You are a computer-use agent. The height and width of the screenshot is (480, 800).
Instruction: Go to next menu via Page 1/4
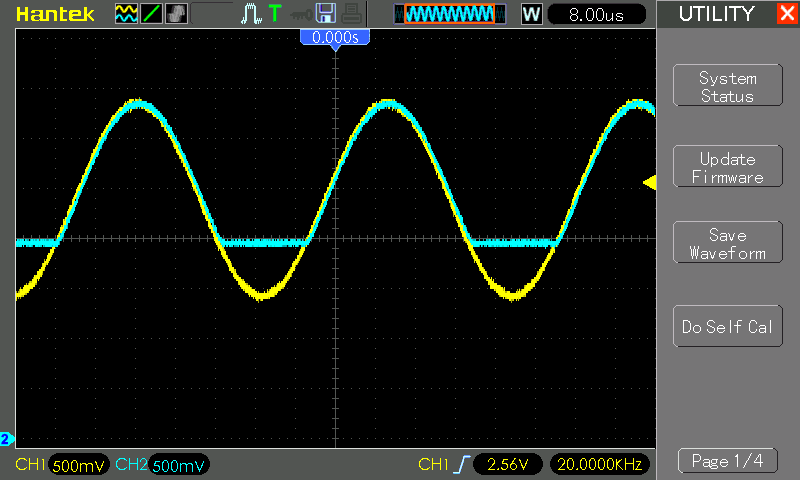(728, 461)
